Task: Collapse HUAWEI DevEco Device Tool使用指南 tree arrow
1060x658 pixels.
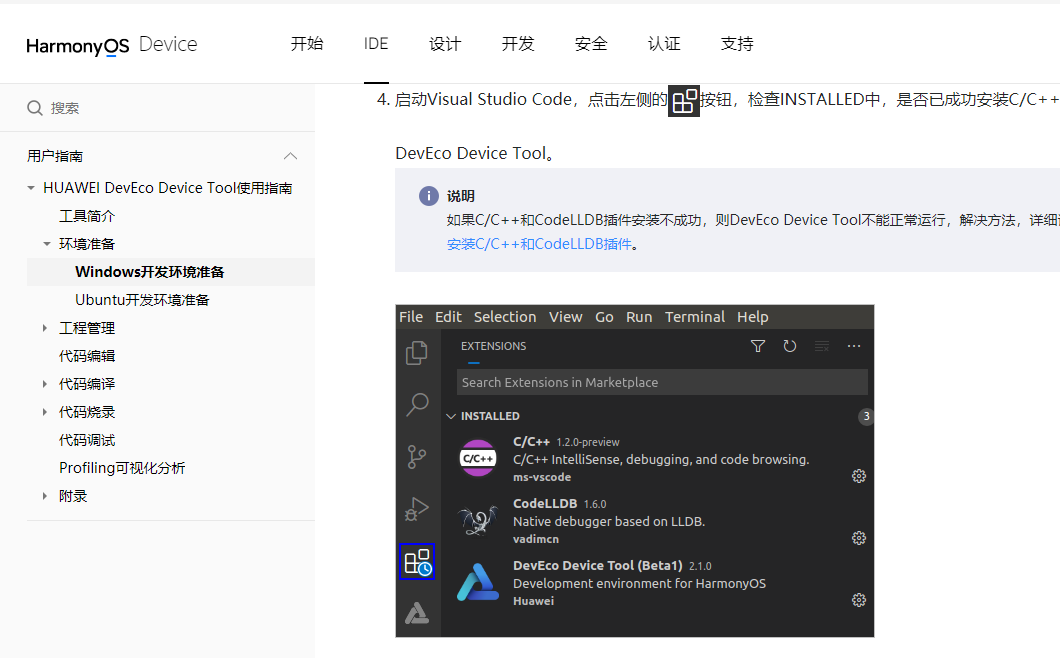Action: click(x=31, y=188)
